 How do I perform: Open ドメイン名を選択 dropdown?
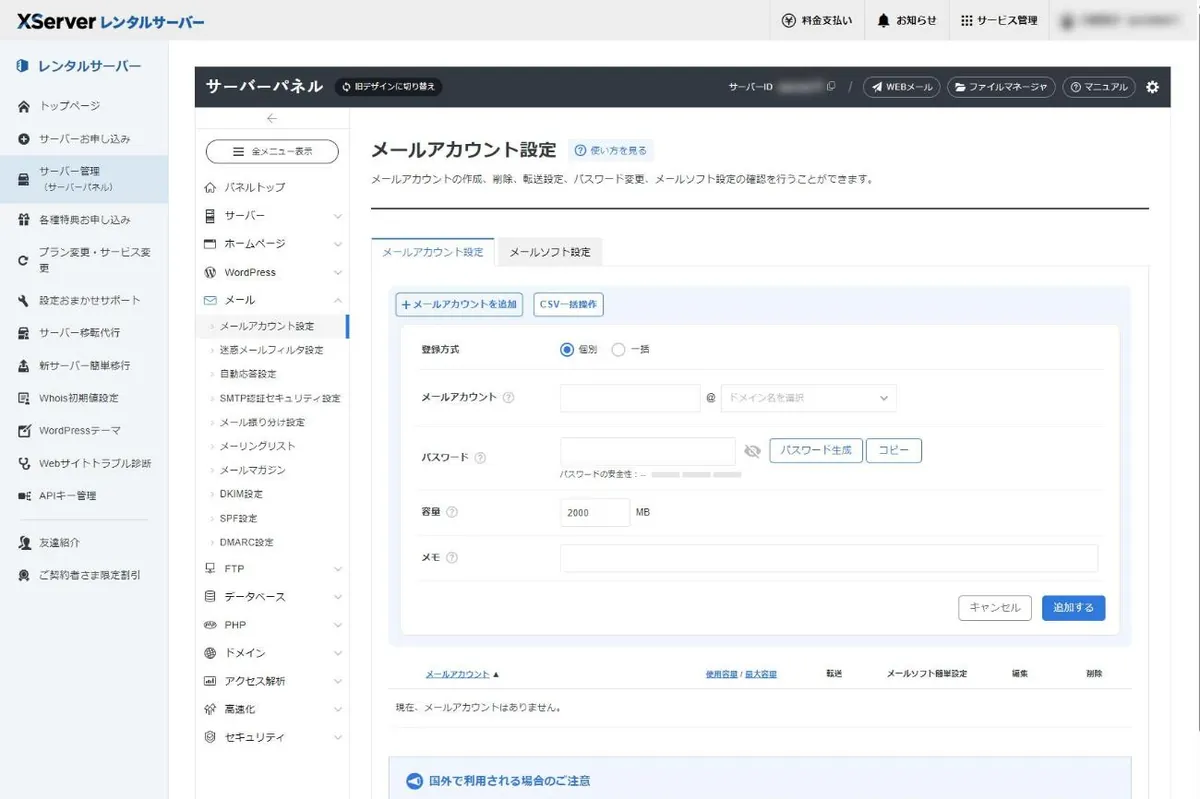click(808, 398)
